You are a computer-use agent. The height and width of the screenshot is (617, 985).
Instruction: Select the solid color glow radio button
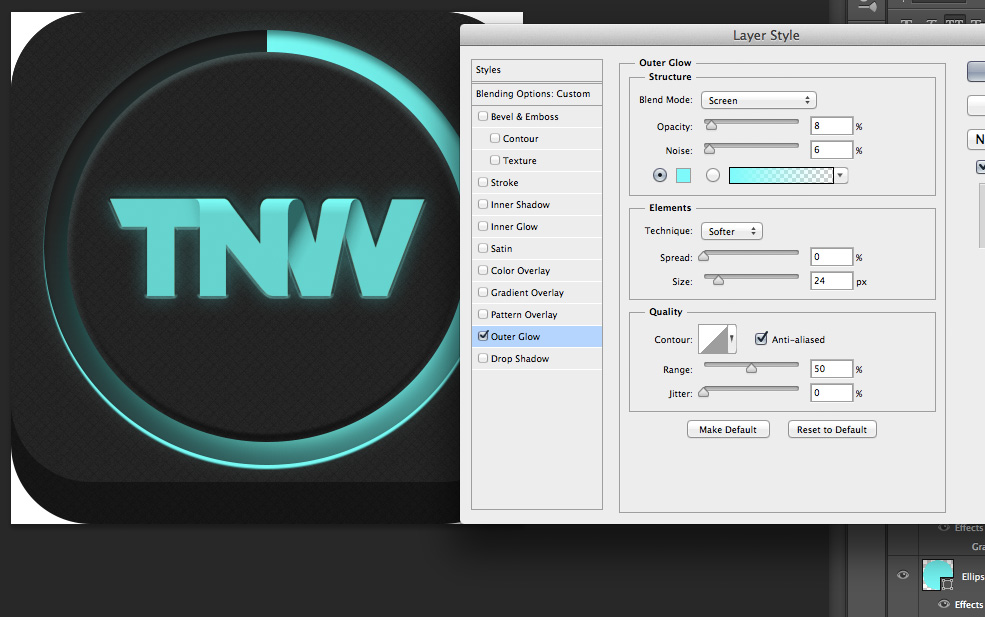660,175
